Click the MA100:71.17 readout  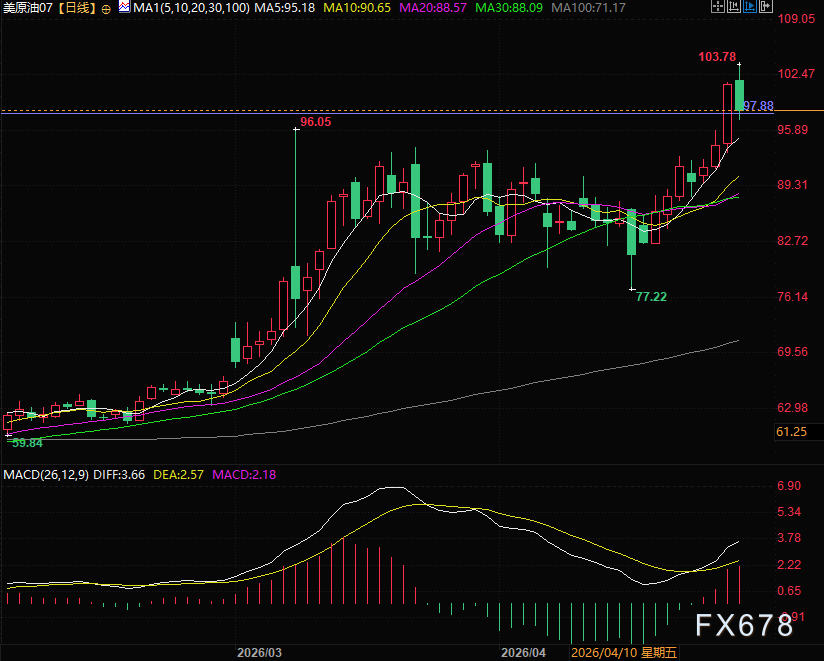point(588,8)
